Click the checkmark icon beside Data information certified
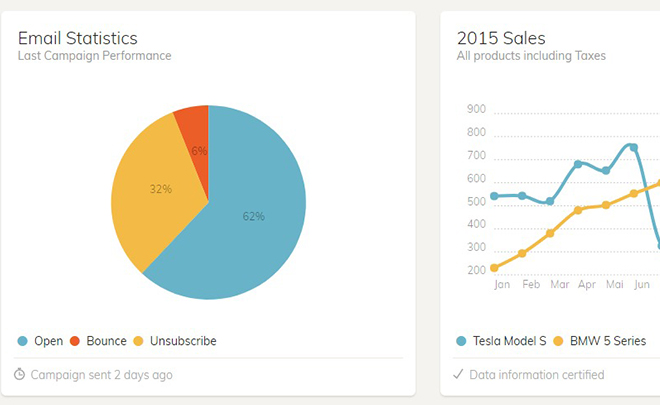 [458, 374]
